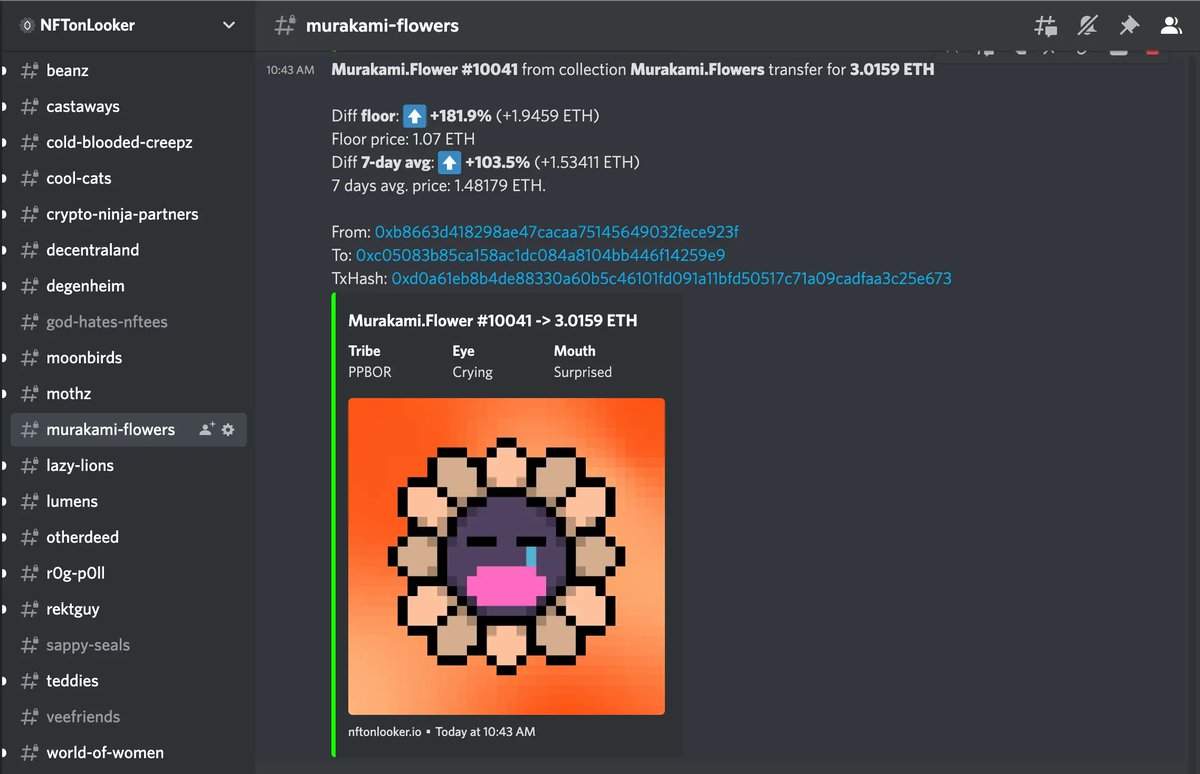Open the crypto-ninja-partners channel

tap(128, 214)
